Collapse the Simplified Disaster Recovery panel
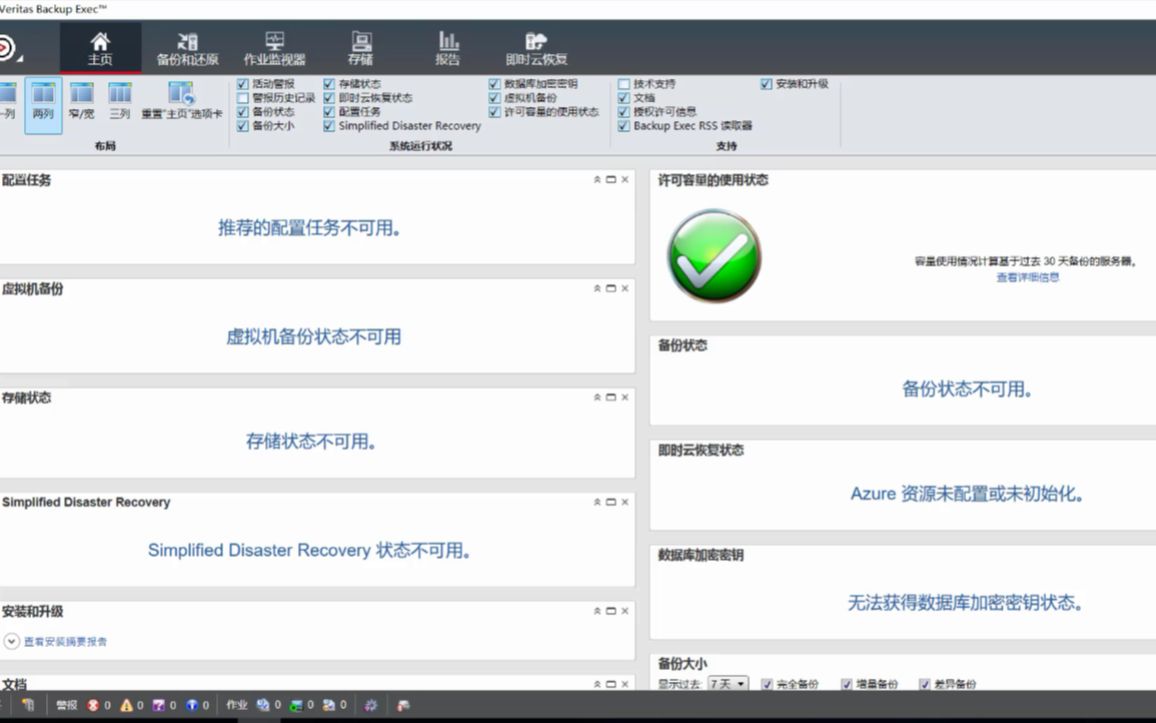Image resolution: width=1156 pixels, height=723 pixels. coord(597,502)
